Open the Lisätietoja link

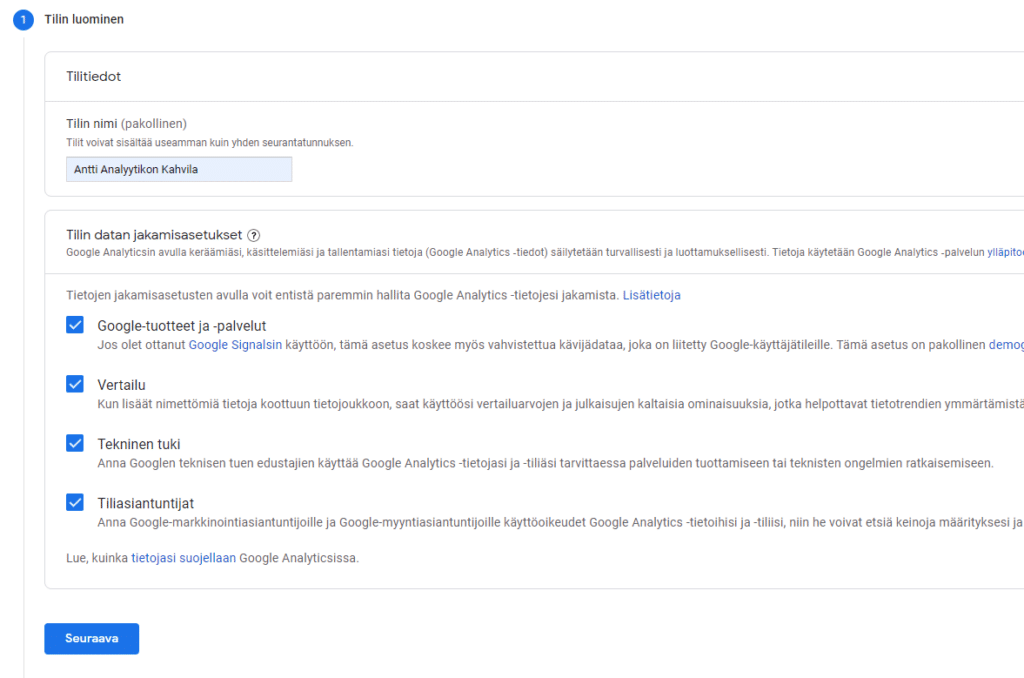[651, 296]
